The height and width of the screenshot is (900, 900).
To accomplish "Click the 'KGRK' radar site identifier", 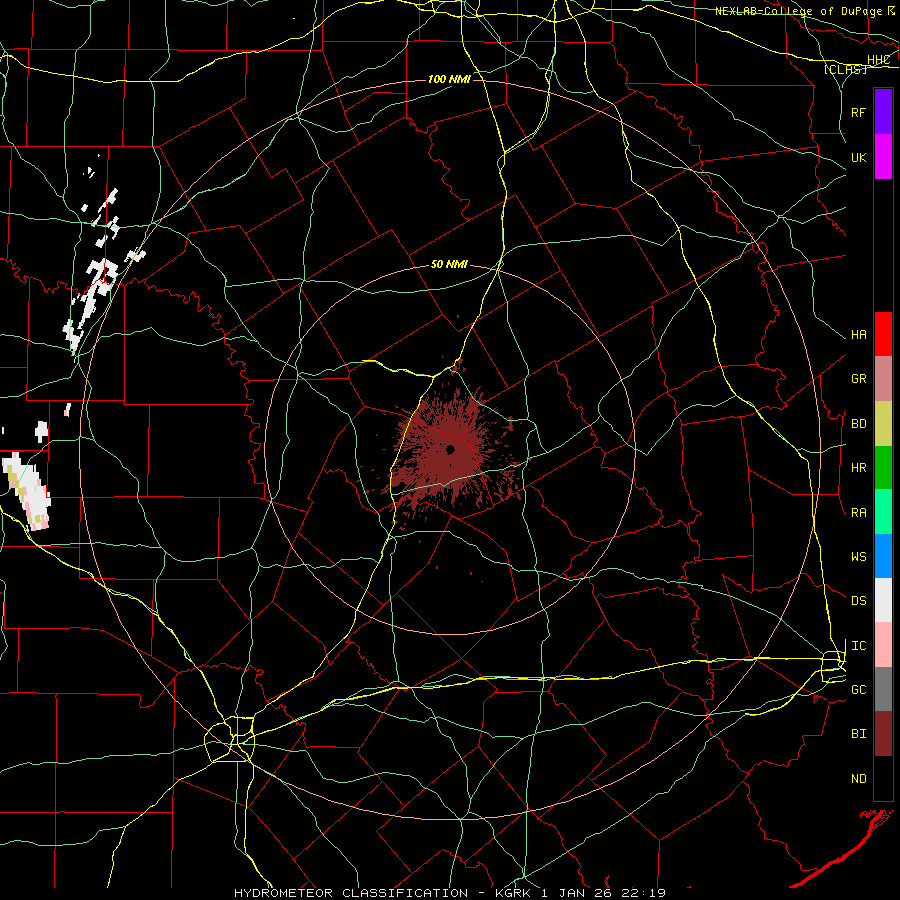I will [513, 893].
